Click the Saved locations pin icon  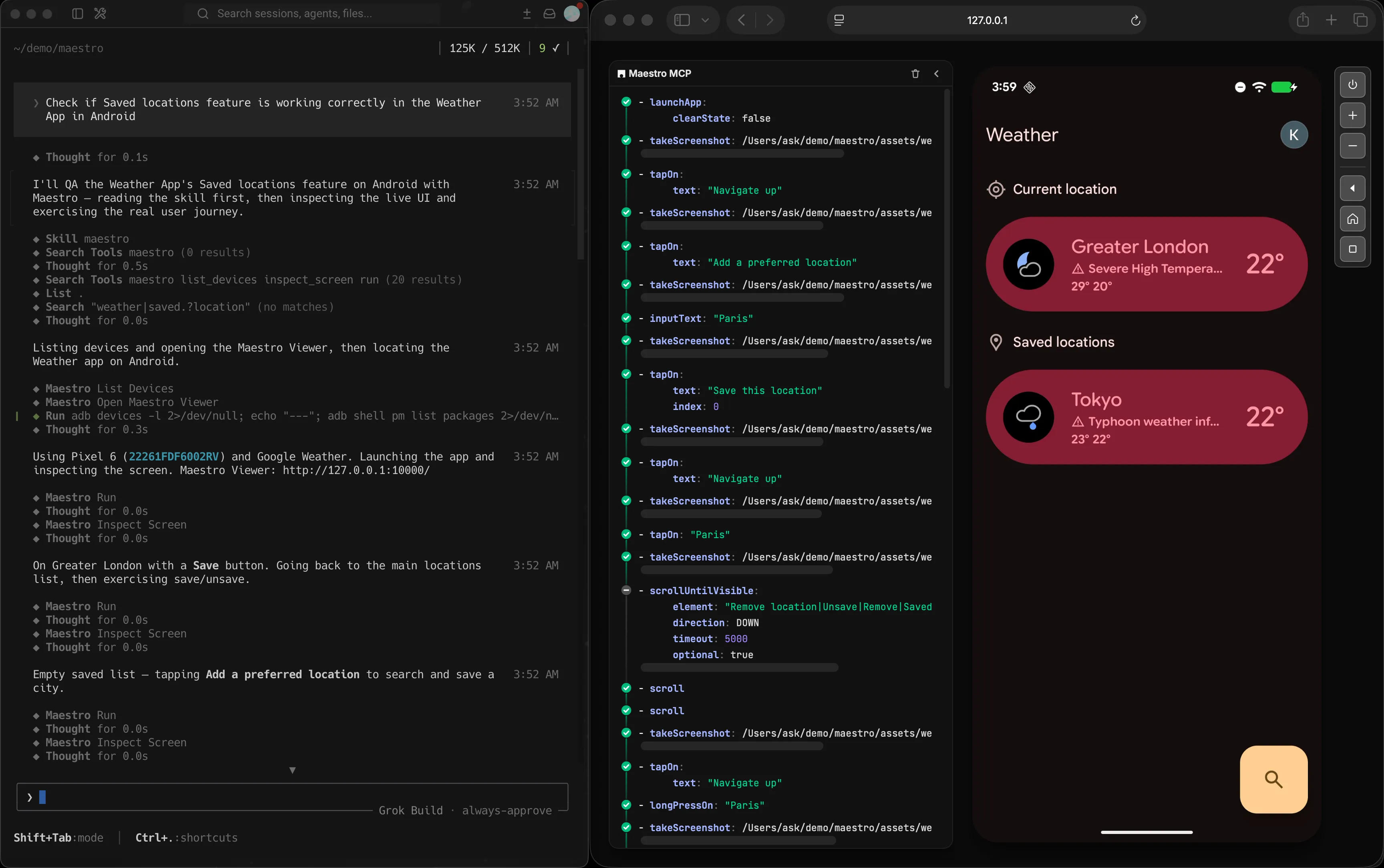(996, 342)
